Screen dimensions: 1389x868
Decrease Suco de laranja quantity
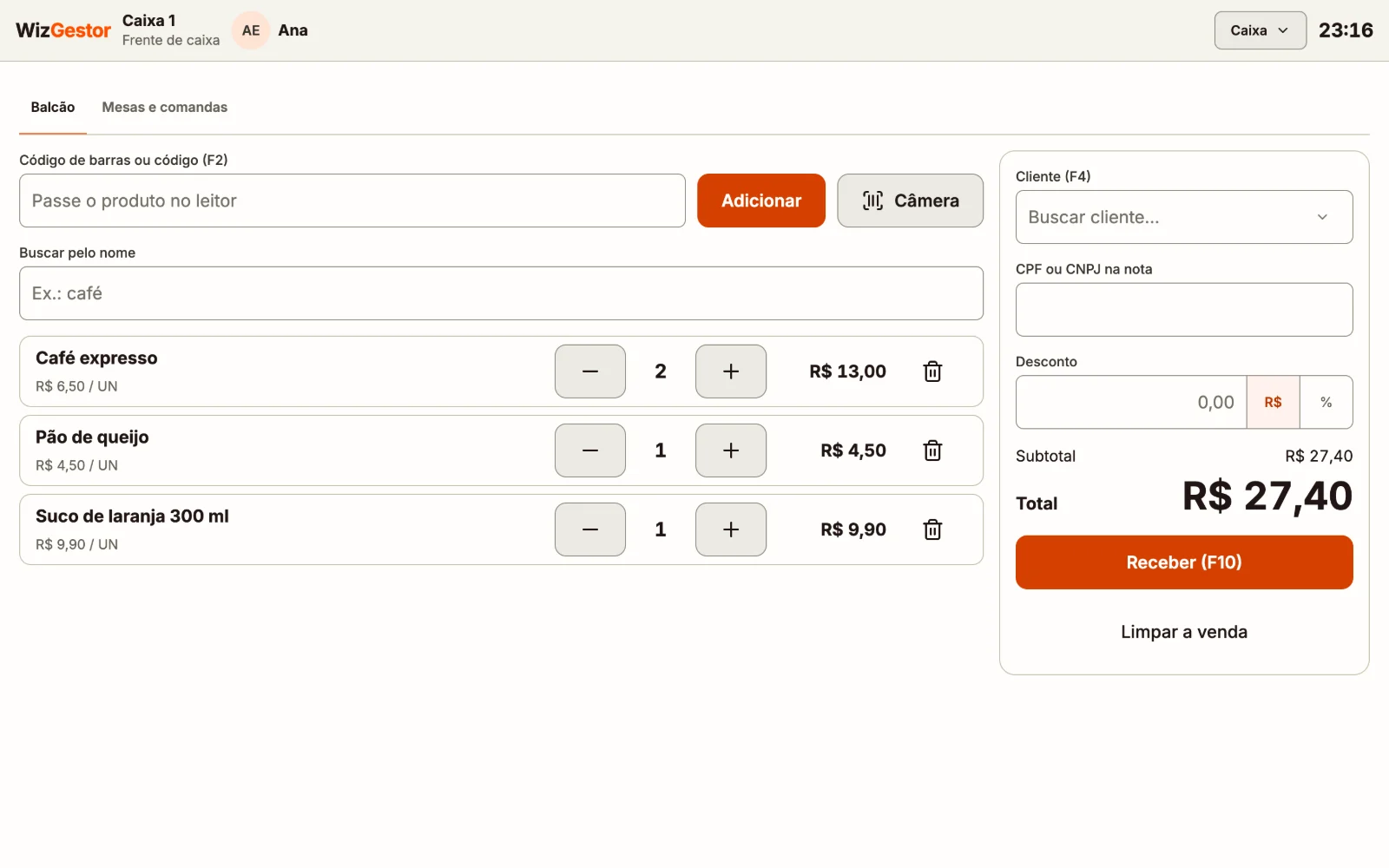click(590, 529)
